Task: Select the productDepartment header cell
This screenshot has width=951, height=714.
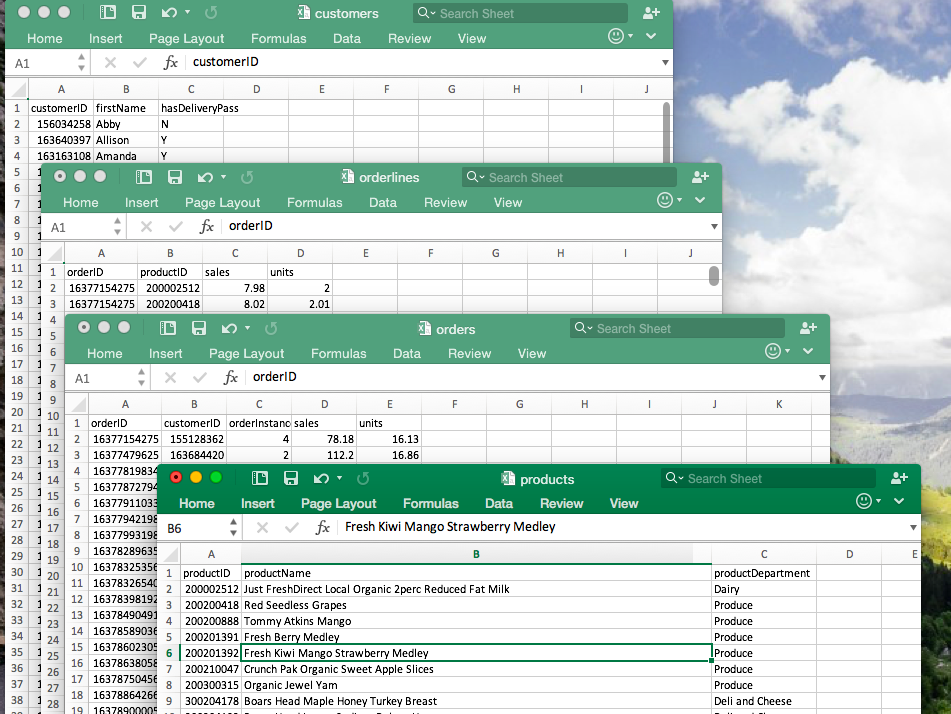Action: point(761,573)
